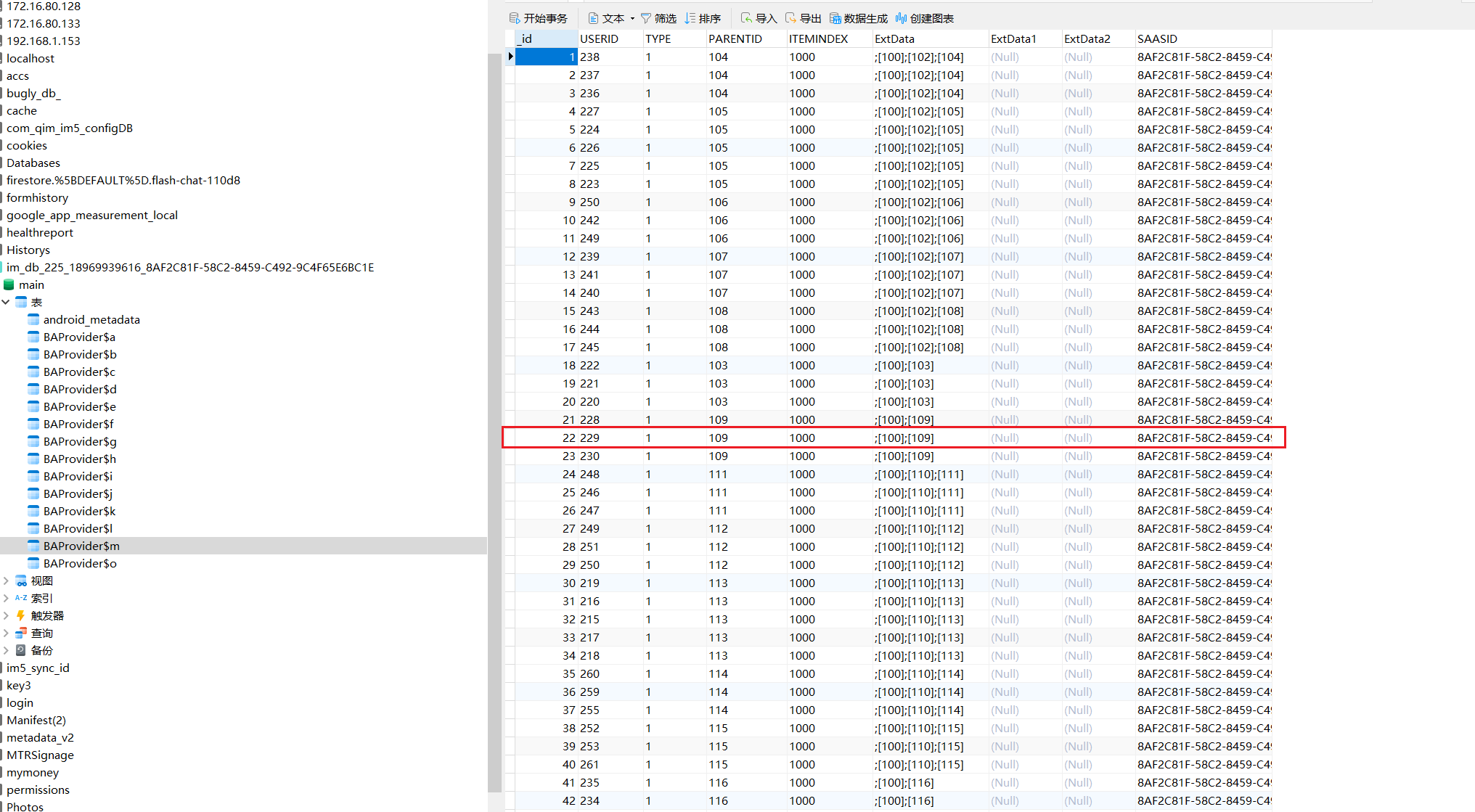This screenshot has width=1475, height=812.
Task: Expand the 视图 views node
Action: [6, 581]
